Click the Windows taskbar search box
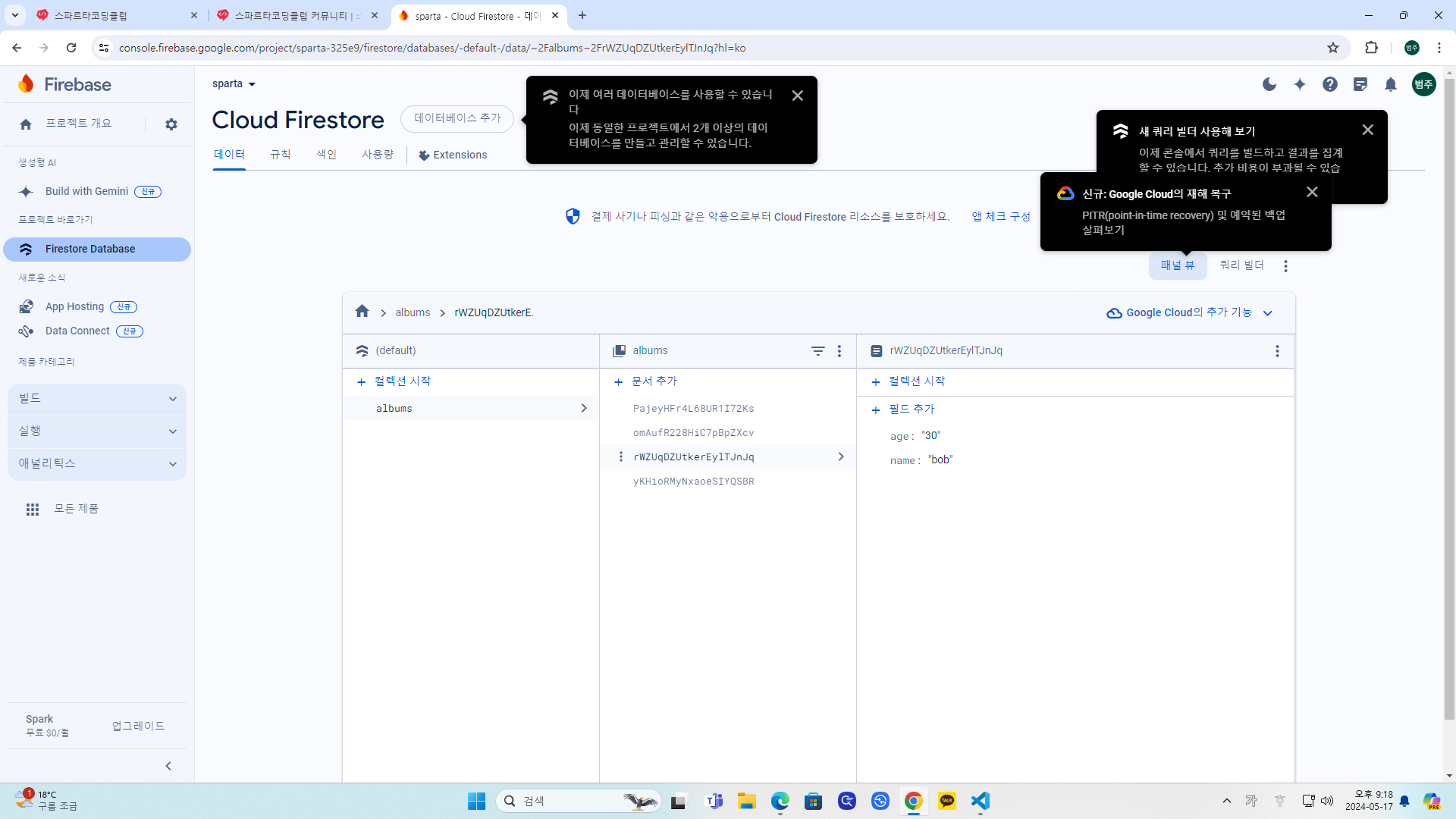 pyautogui.click(x=579, y=801)
